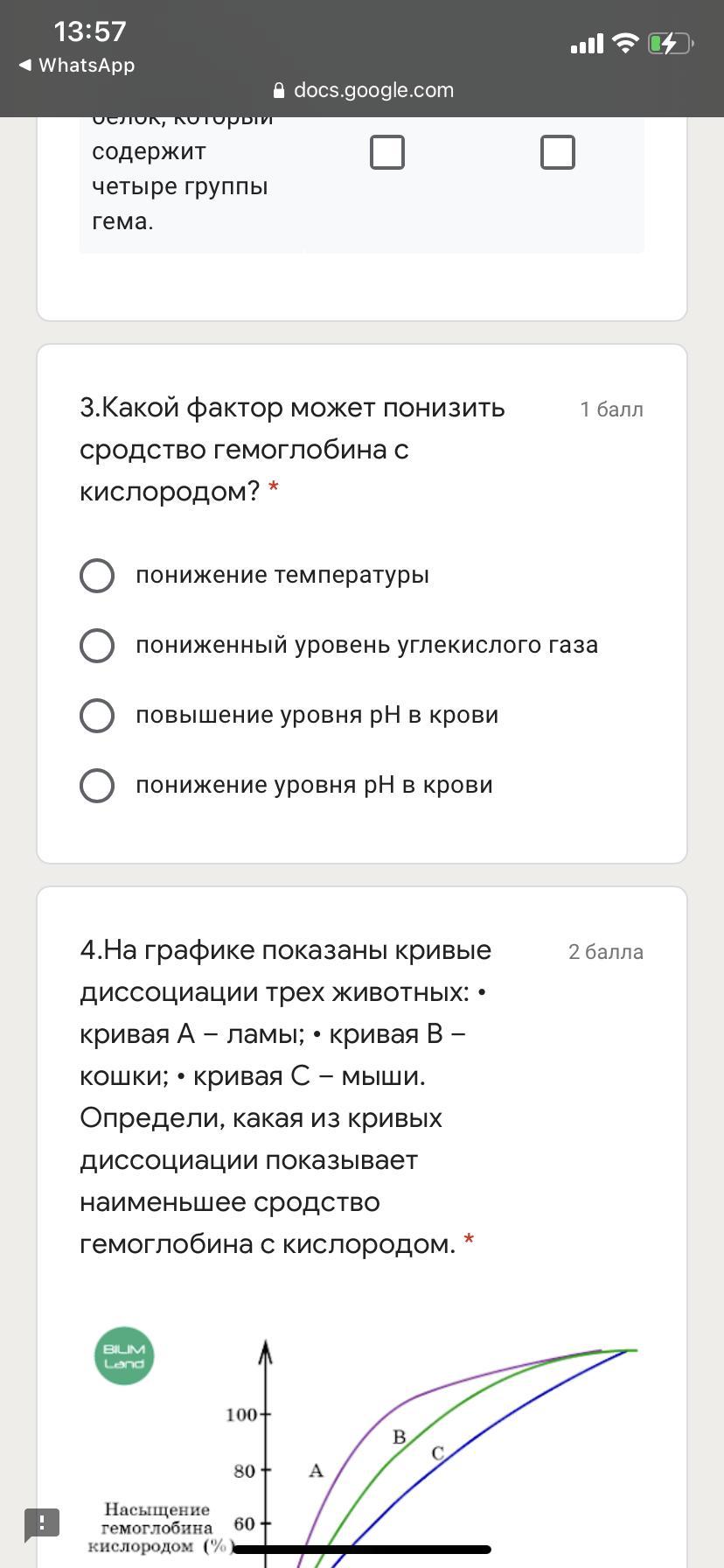
Task: Check the left box in the heme groups row
Action: coord(387,152)
